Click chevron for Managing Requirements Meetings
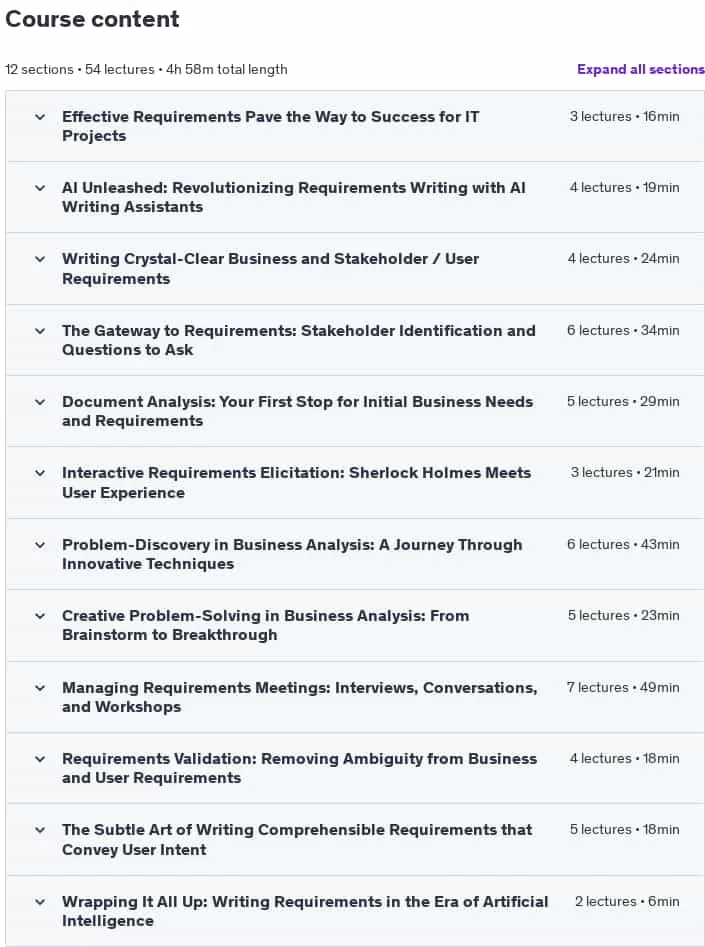Image resolution: width=705 pixels, height=947 pixels. [x=40, y=688]
